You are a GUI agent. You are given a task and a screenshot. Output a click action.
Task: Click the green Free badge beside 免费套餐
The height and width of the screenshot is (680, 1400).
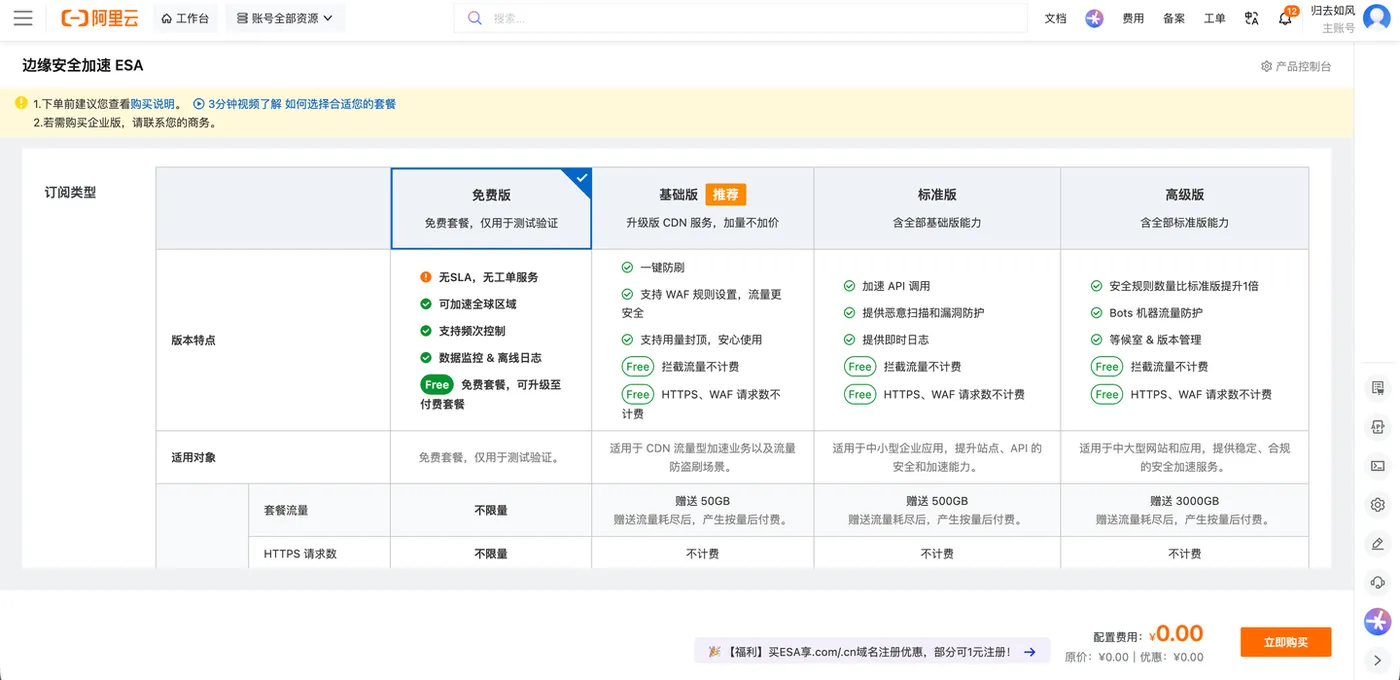[x=437, y=385]
